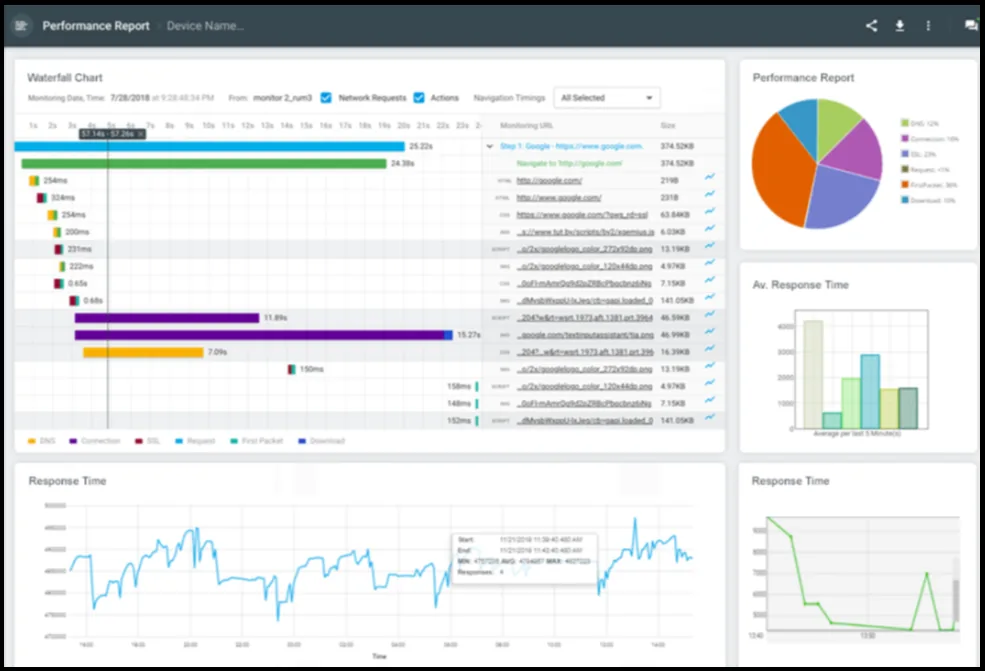Click the Connection 10% pie legend swatch
985x671 pixels.
905,138
